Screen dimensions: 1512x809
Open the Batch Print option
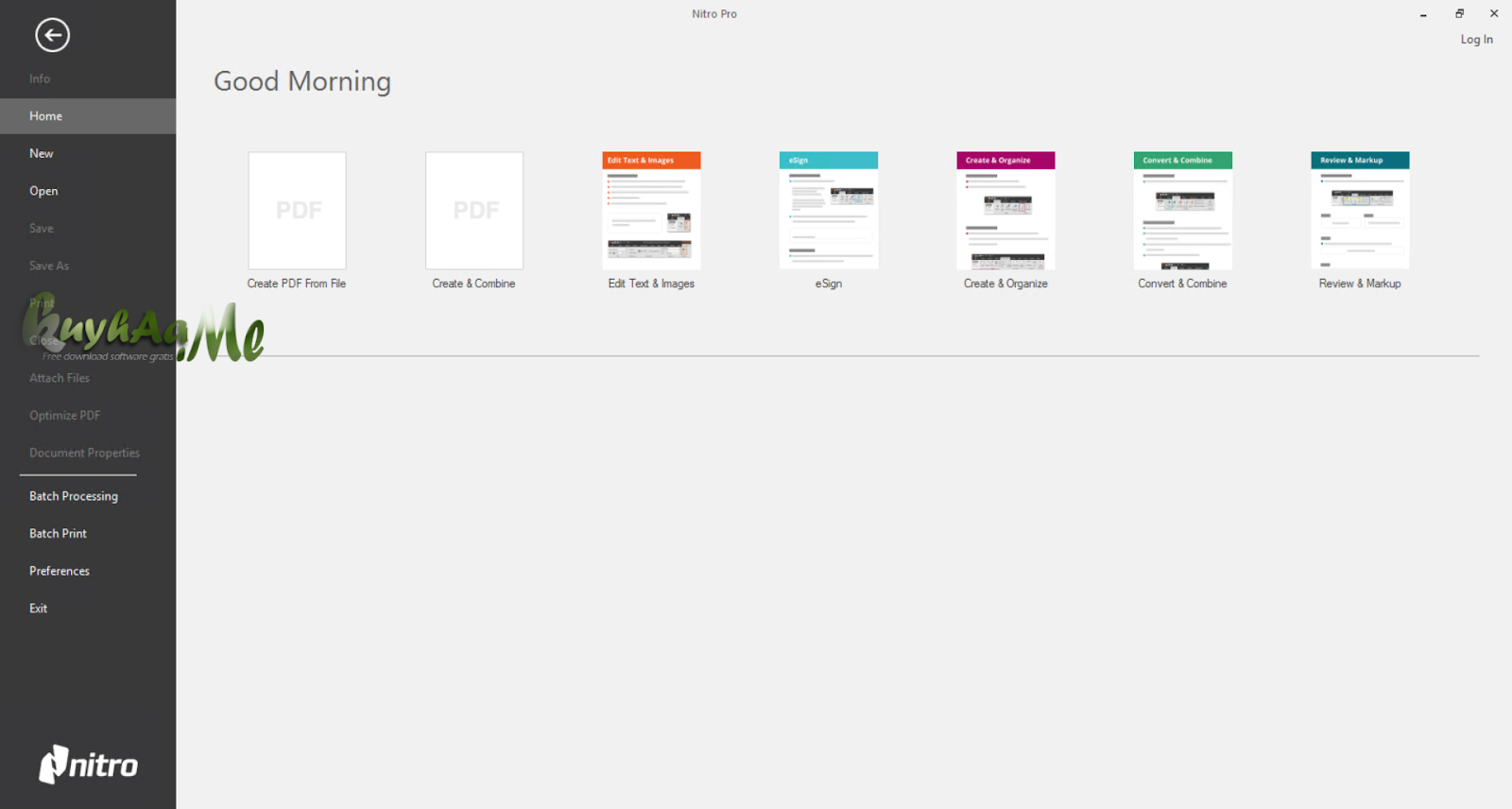click(58, 534)
